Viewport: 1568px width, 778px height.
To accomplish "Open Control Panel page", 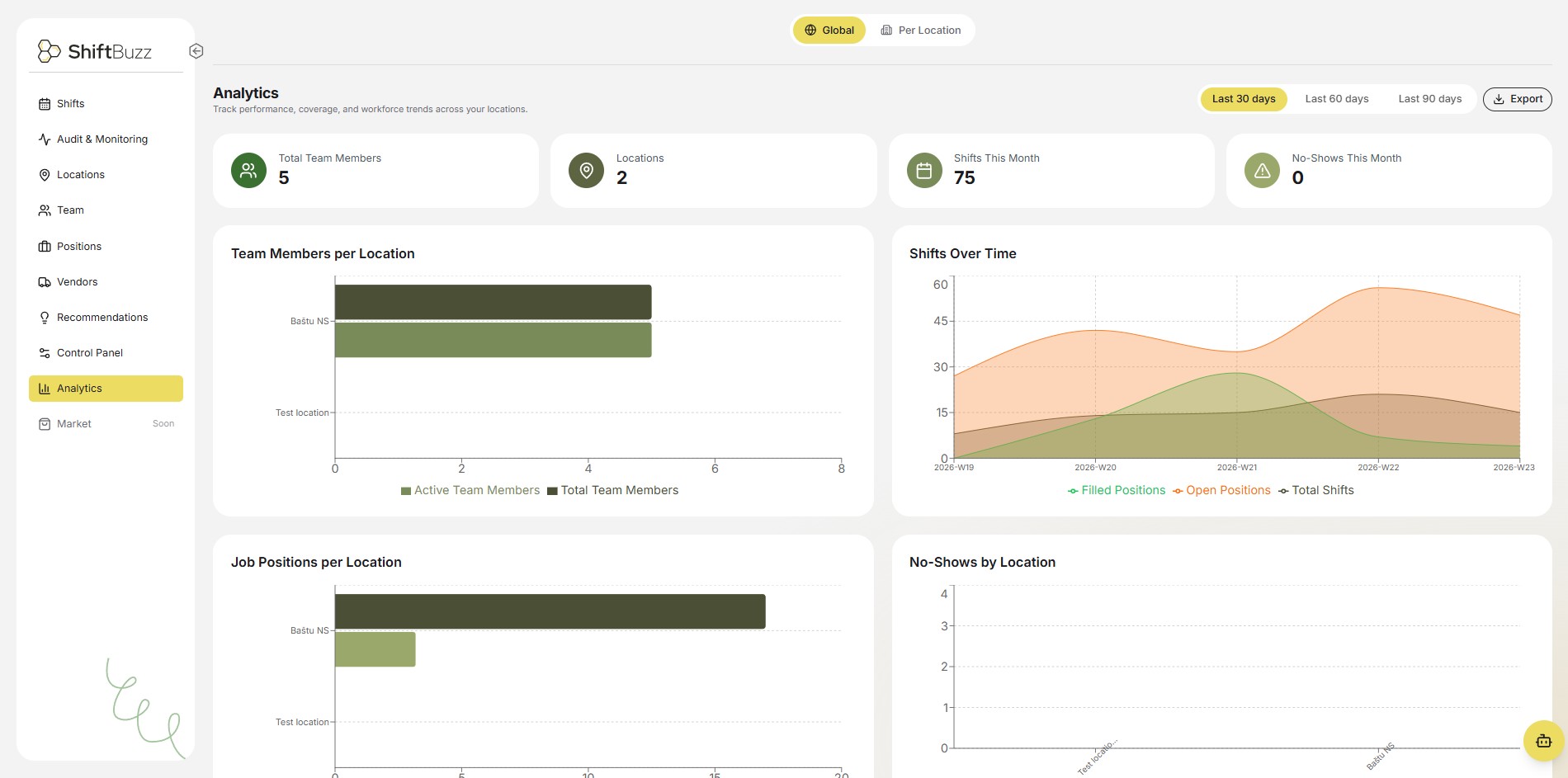I will 106,353.
